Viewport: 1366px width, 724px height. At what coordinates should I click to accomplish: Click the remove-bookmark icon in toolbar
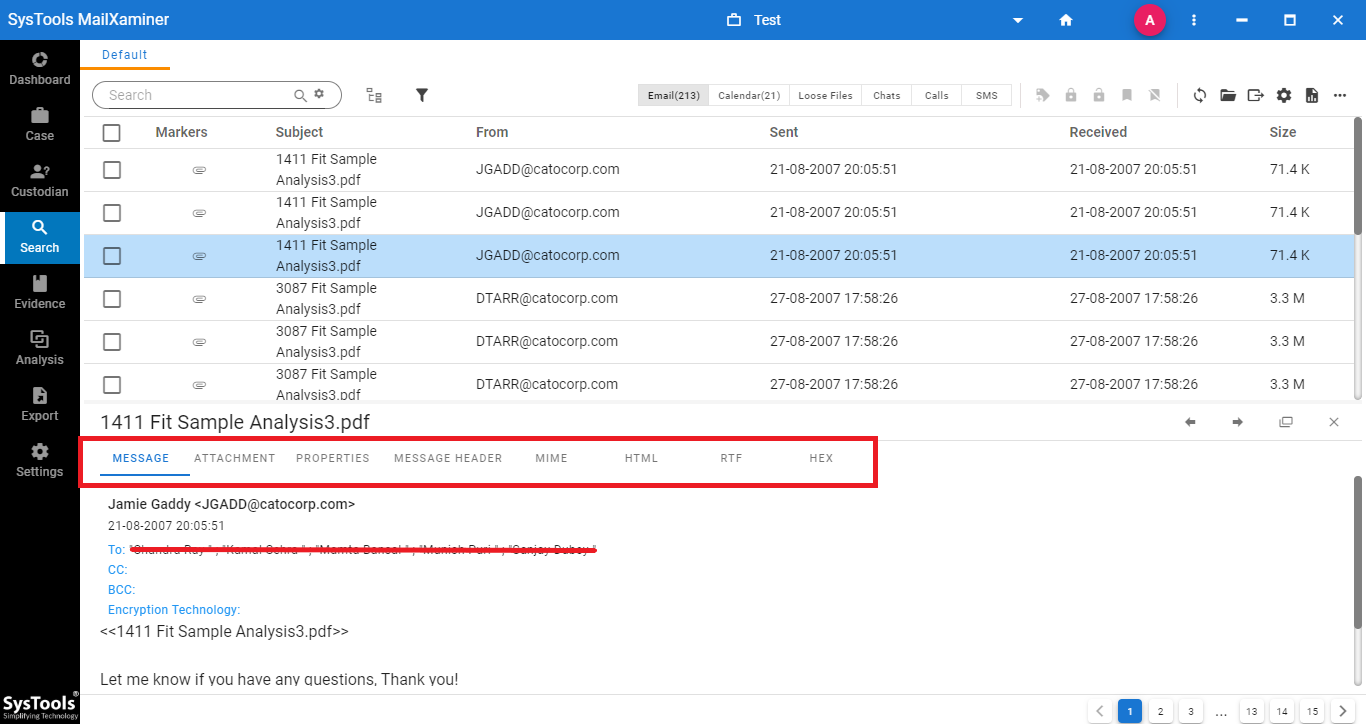pyautogui.click(x=1155, y=95)
